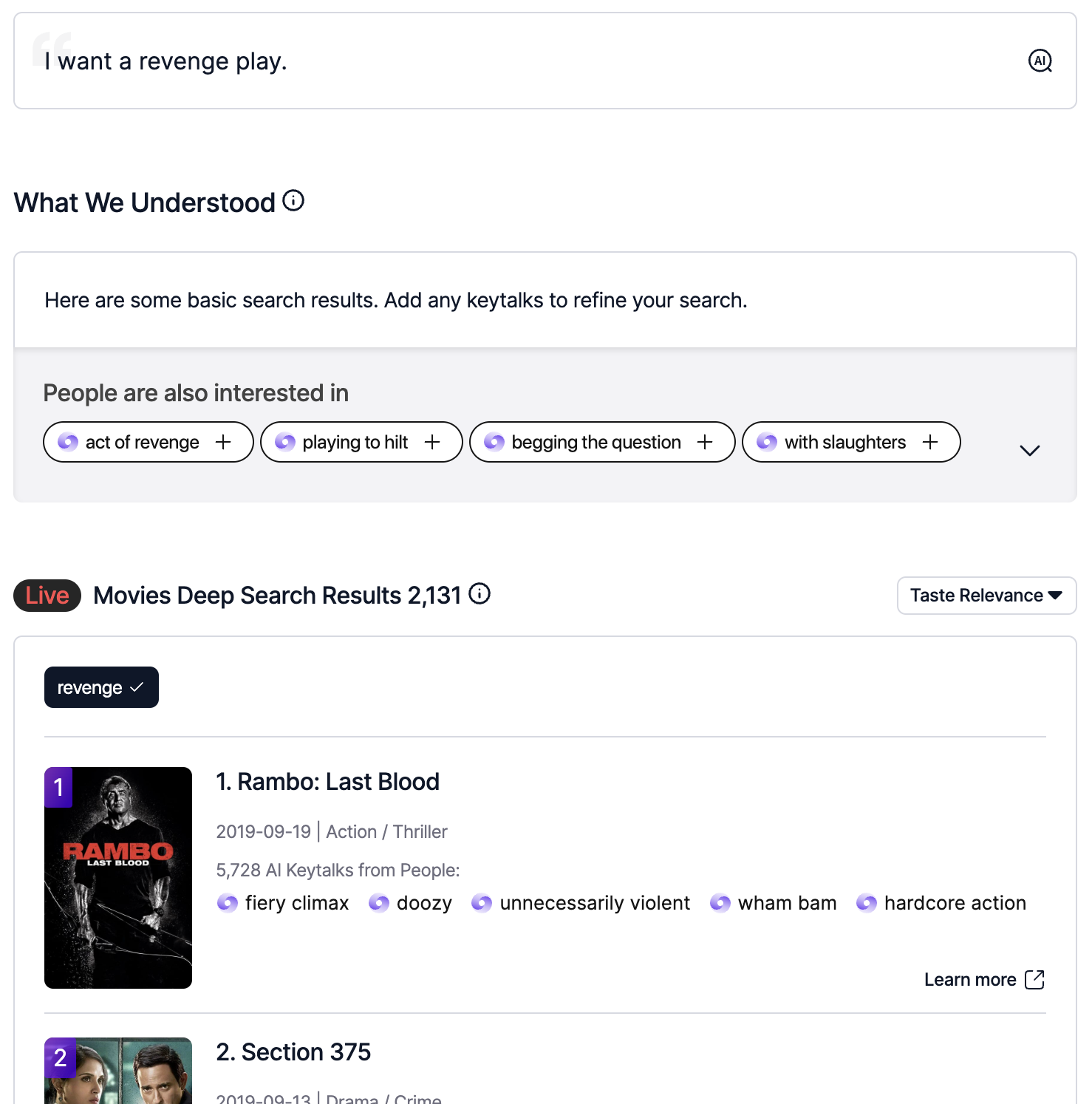This screenshot has height=1104, width=1092.
Task: Open info icon beside What We Understood
Action: 293,200
